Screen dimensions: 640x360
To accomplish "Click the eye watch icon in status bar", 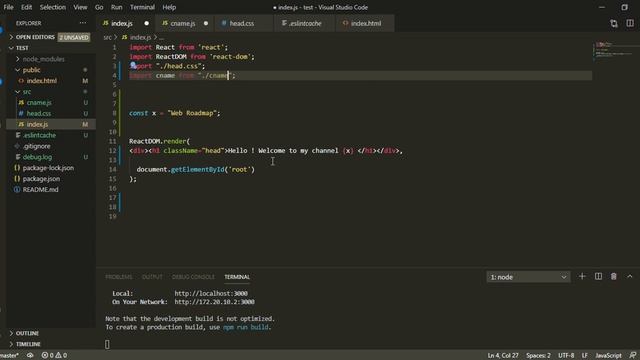I will [30, 356].
